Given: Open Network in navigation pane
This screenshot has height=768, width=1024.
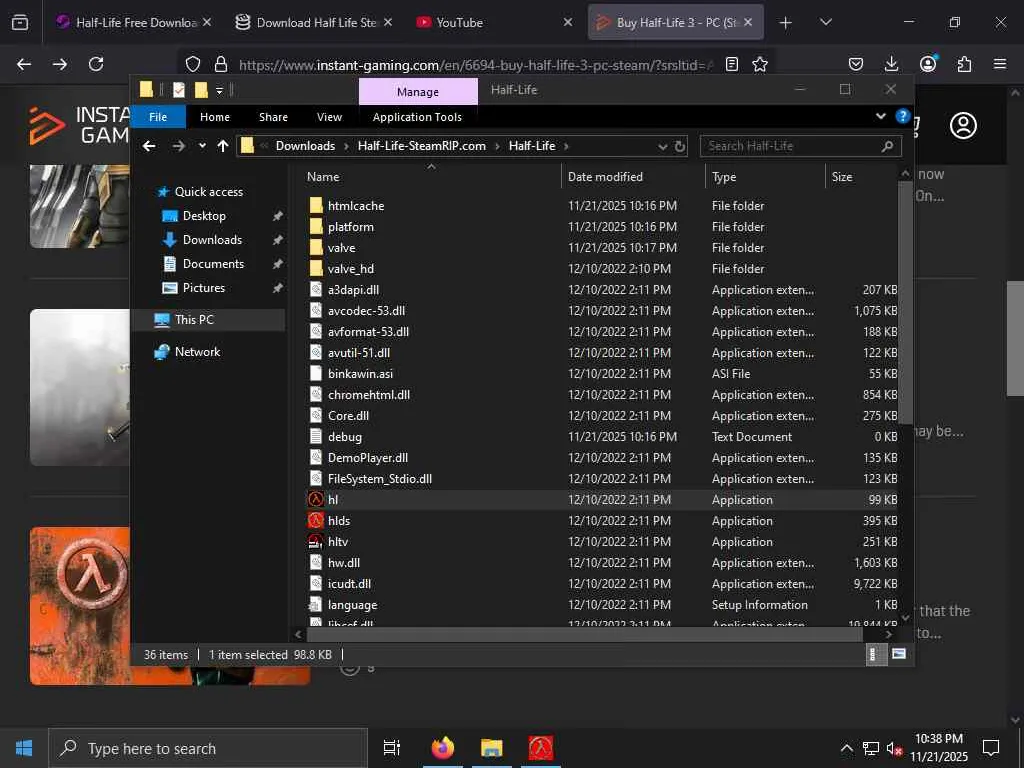Looking at the screenshot, I should pos(197,351).
